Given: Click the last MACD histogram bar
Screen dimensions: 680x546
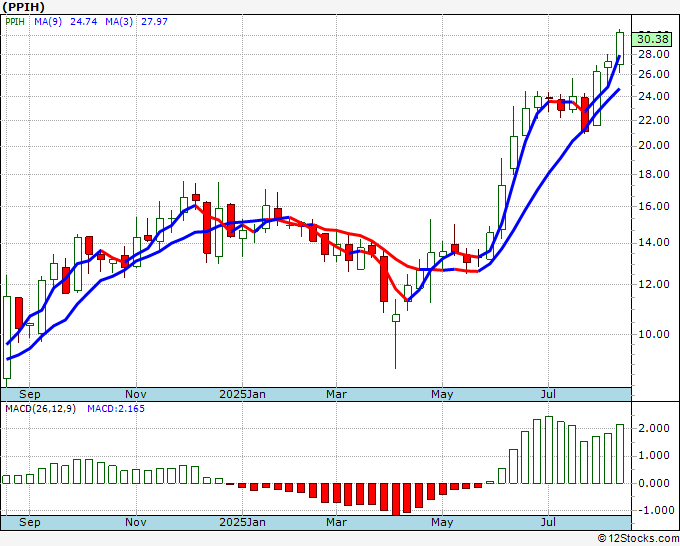Looking at the screenshot, I should pos(620,454).
